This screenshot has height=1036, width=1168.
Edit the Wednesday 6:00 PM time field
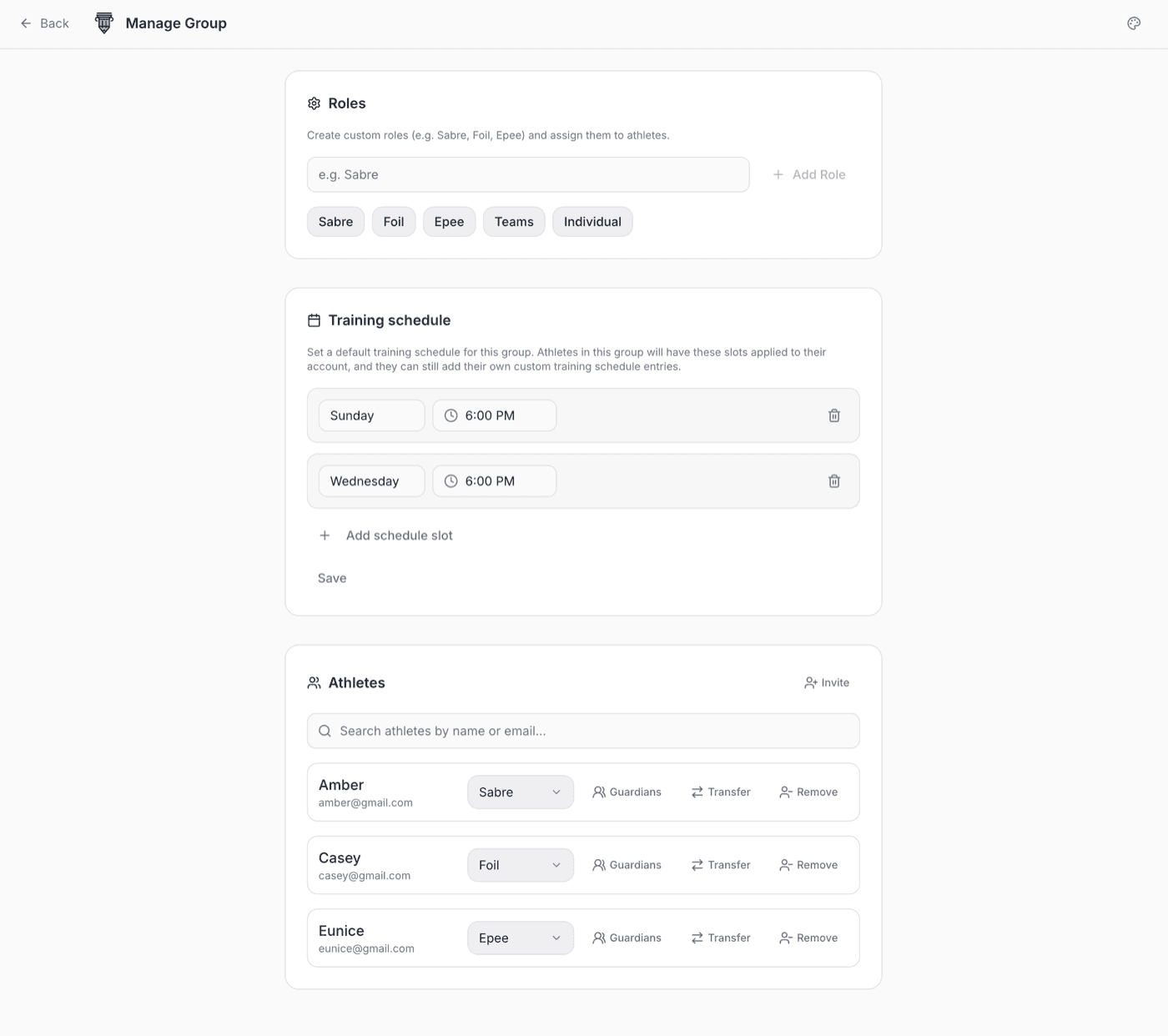494,481
